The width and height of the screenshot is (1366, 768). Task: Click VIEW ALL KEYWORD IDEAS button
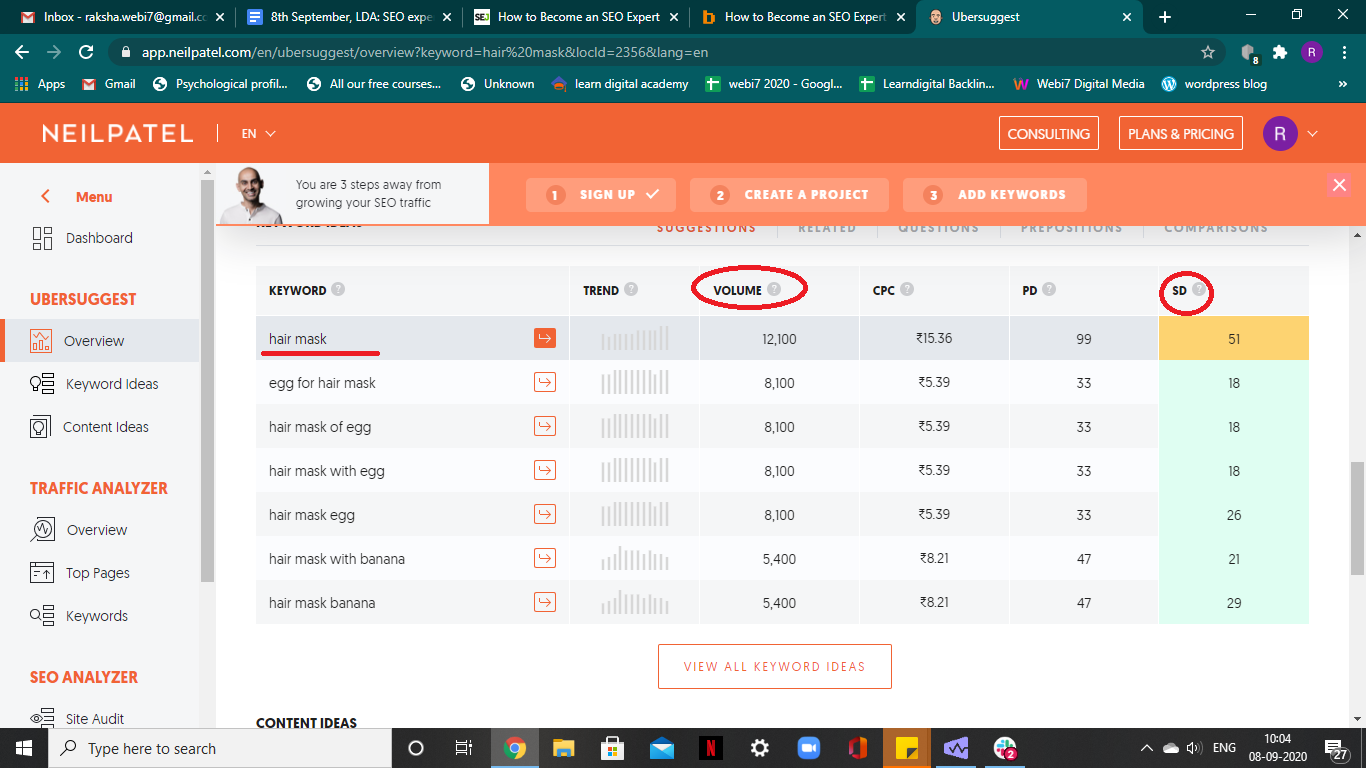click(775, 666)
